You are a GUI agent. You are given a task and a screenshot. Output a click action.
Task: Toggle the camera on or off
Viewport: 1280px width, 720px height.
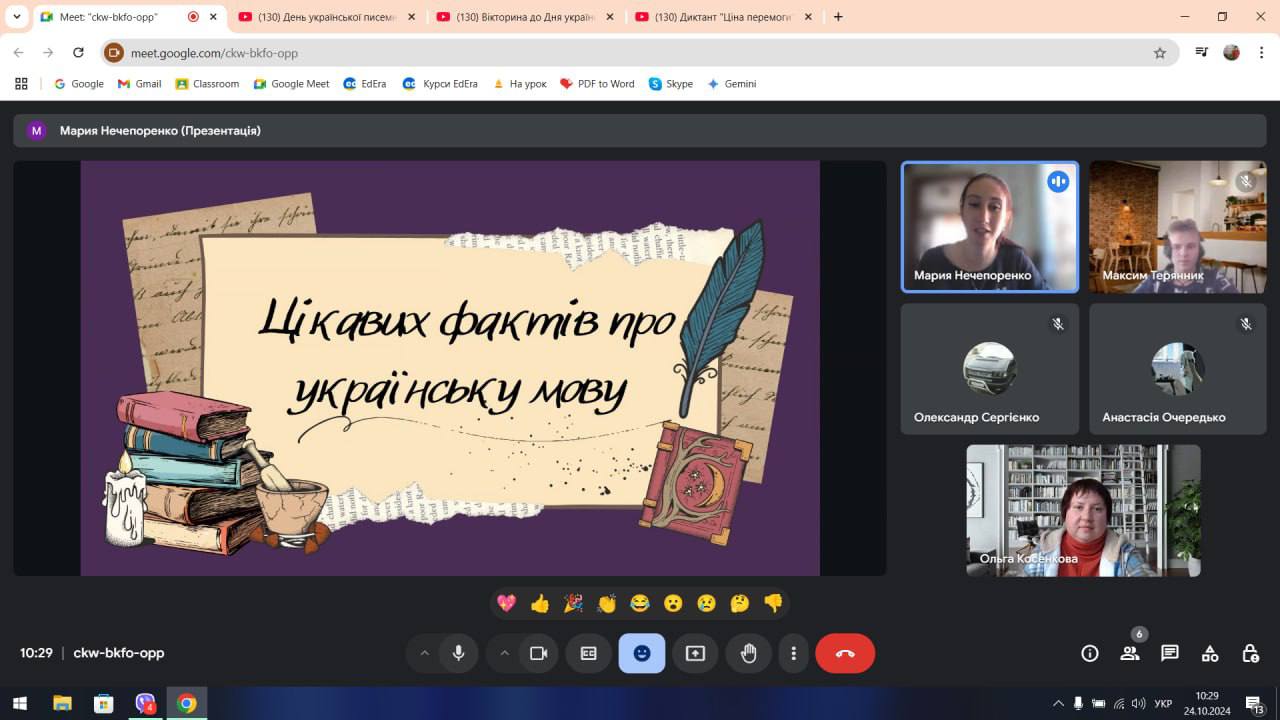[538, 653]
